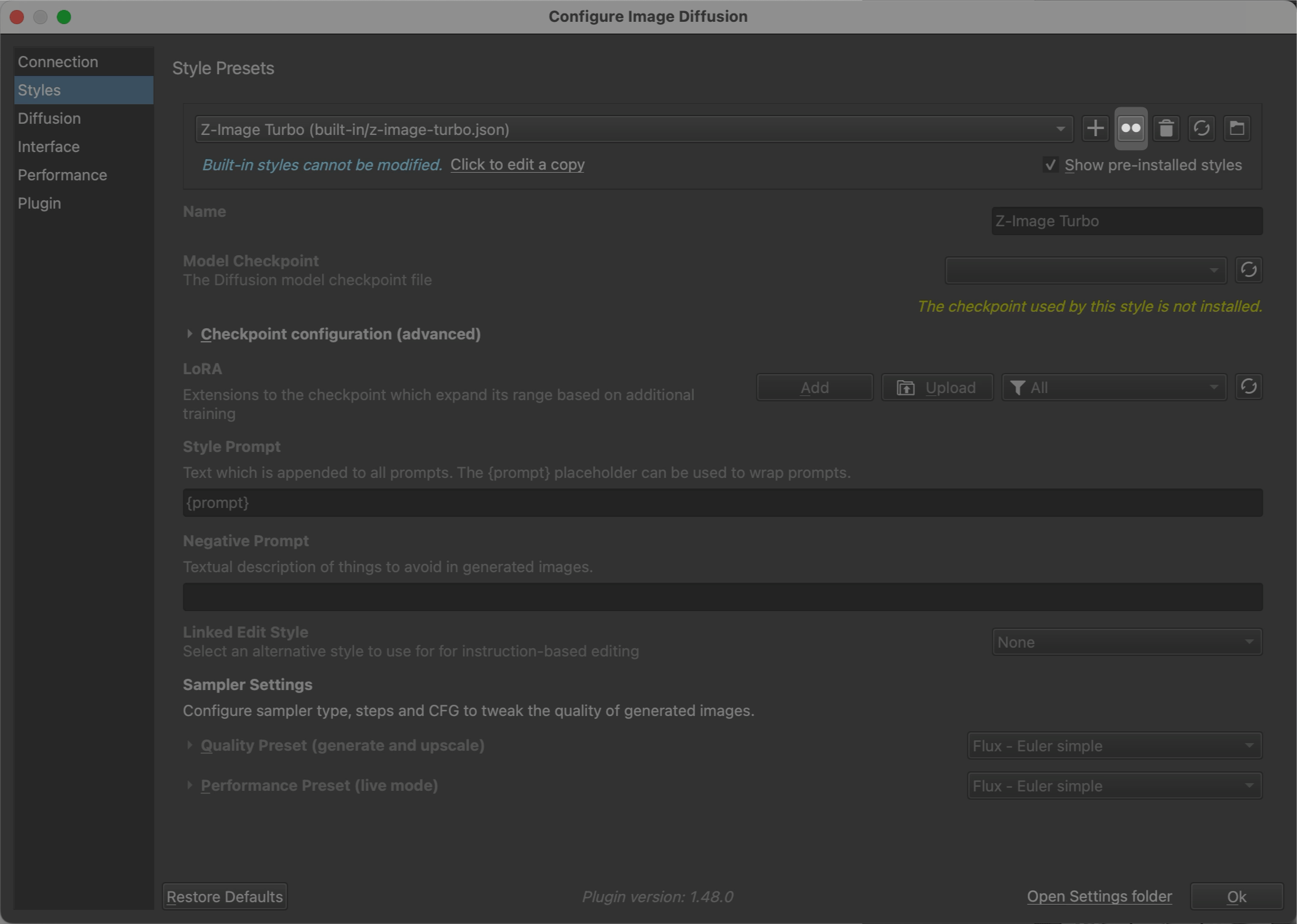The width and height of the screenshot is (1297, 924).
Task: Click the Restore Defaults button
Action: click(x=225, y=896)
